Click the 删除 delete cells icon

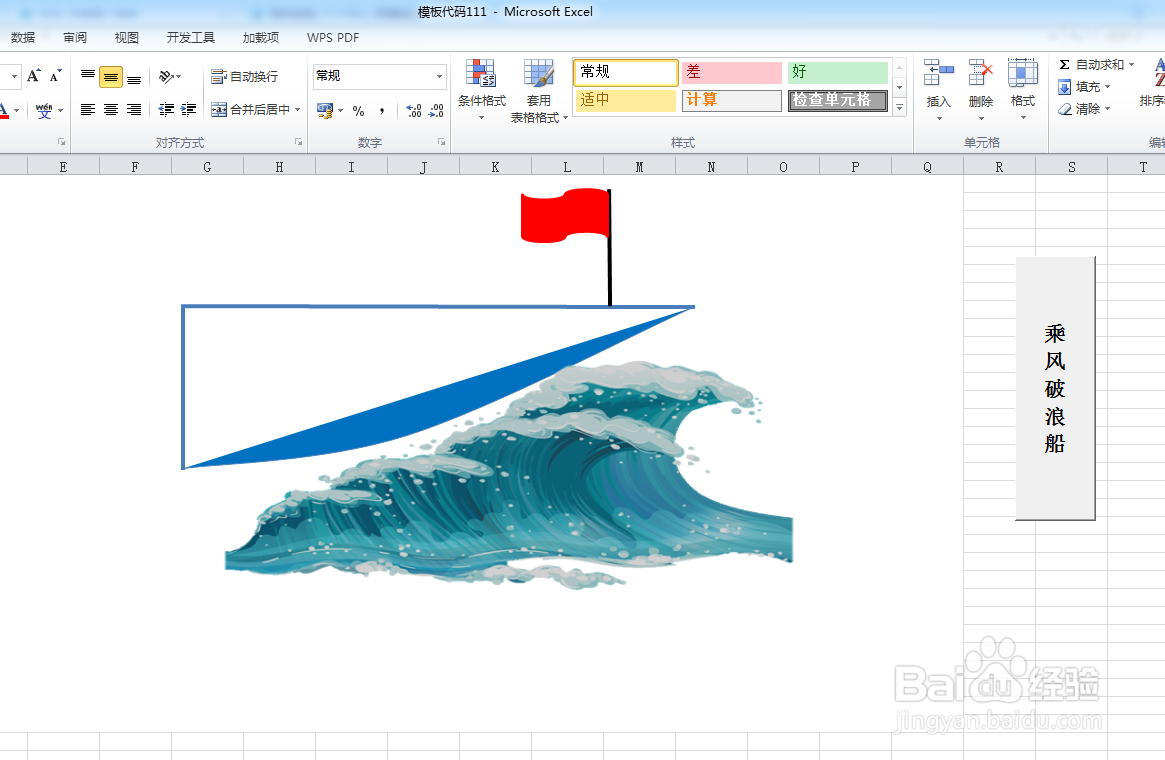[x=981, y=74]
